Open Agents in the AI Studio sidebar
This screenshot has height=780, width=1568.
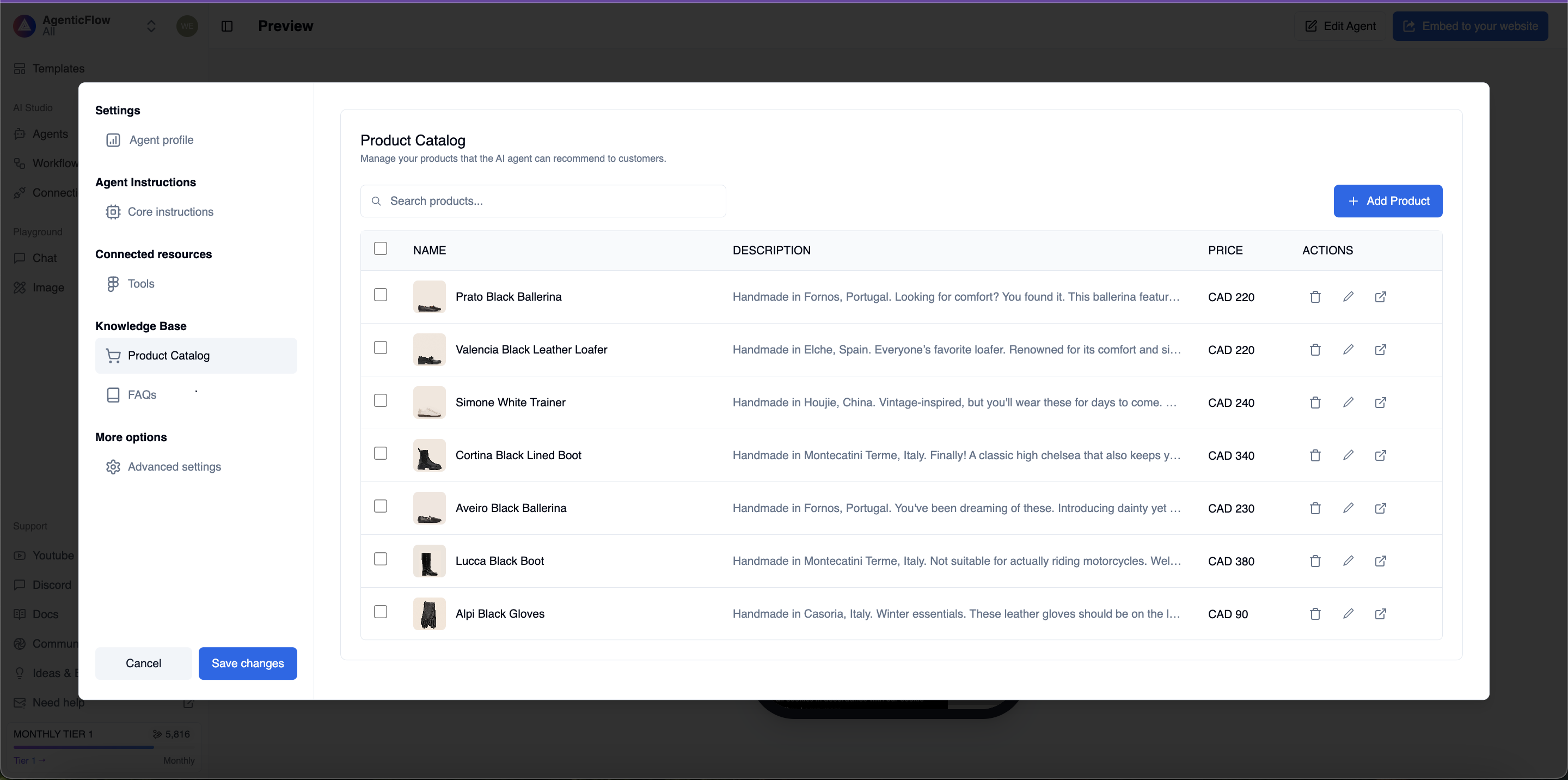[x=41, y=134]
